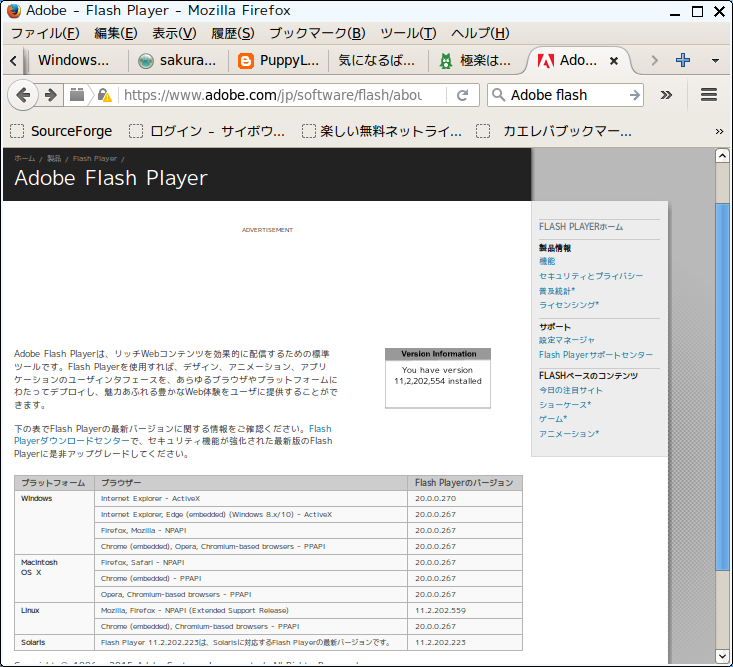Submit the search with the go arrow
Screen dimensions: 733x667
click(x=634, y=95)
